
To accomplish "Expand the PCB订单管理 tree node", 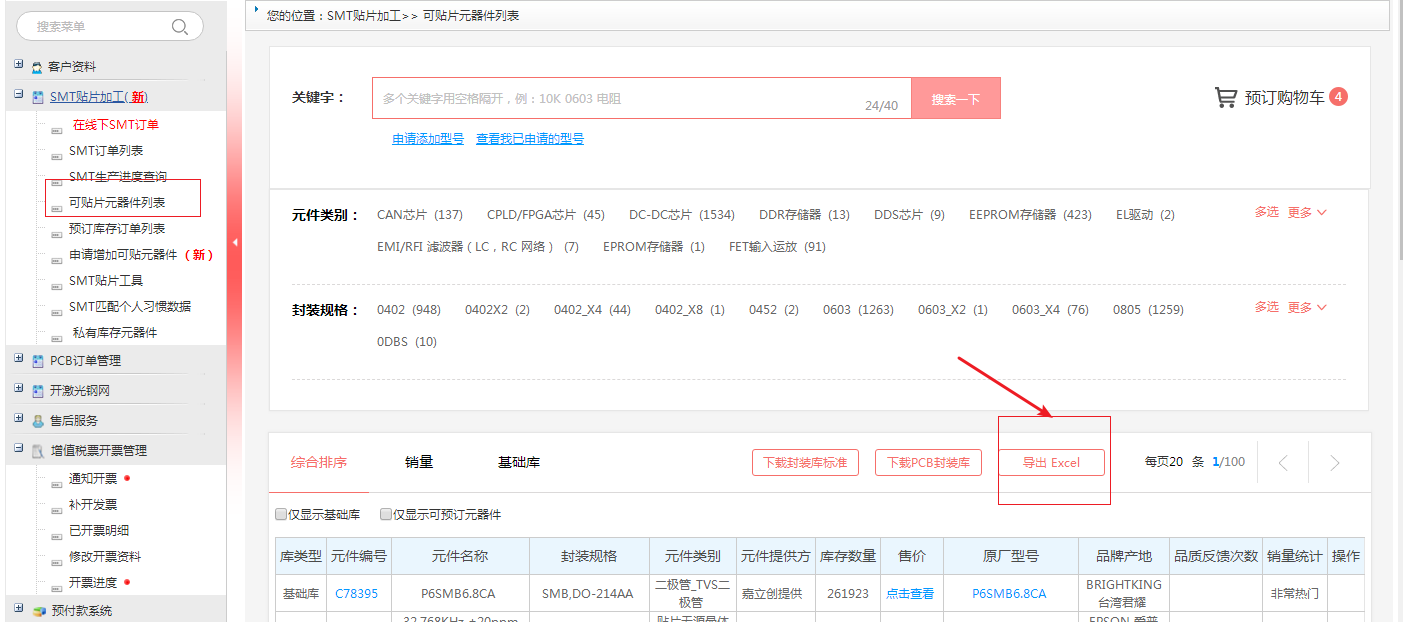I will point(18,359).
